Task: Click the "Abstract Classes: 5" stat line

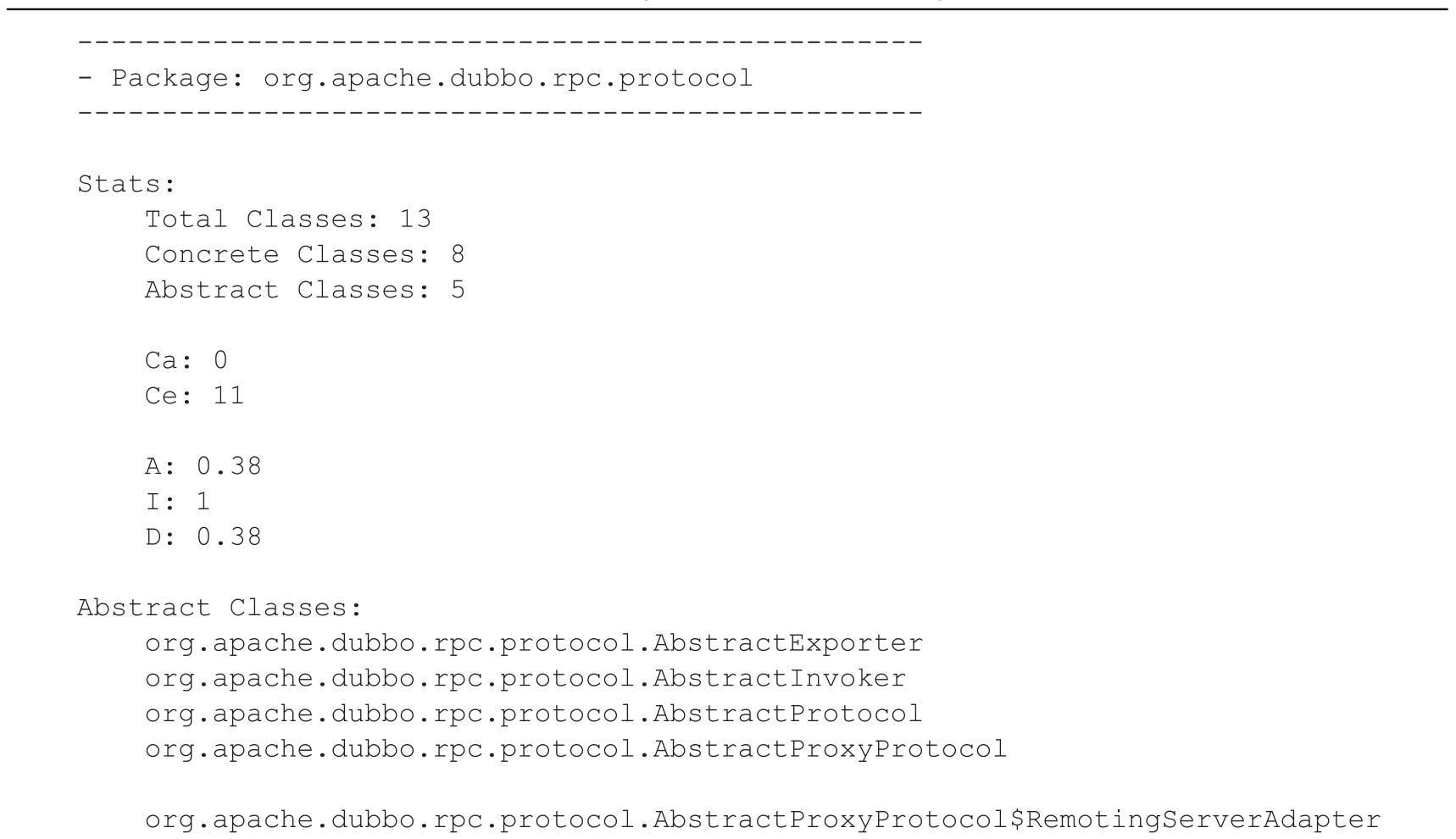Action: [304, 290]
